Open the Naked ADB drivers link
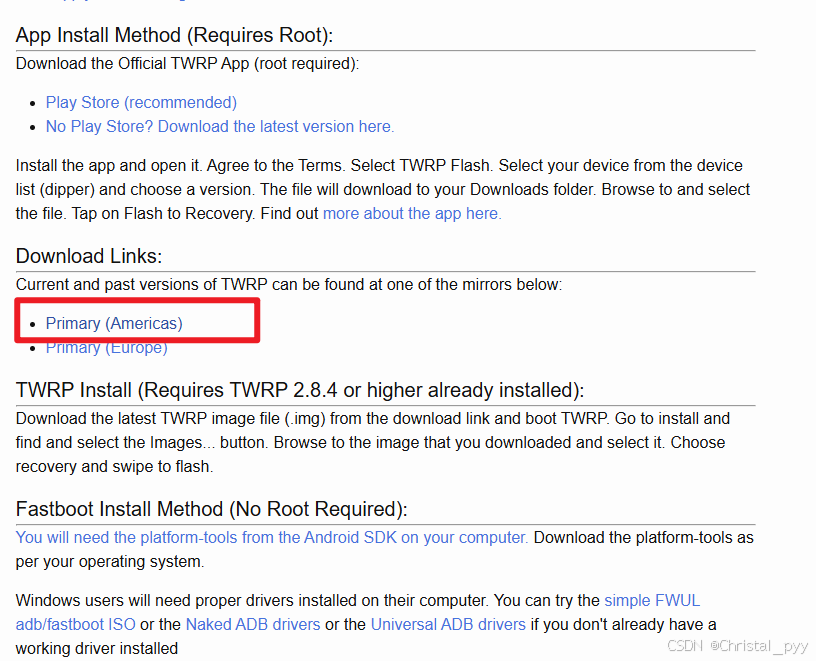 point(253,624)
